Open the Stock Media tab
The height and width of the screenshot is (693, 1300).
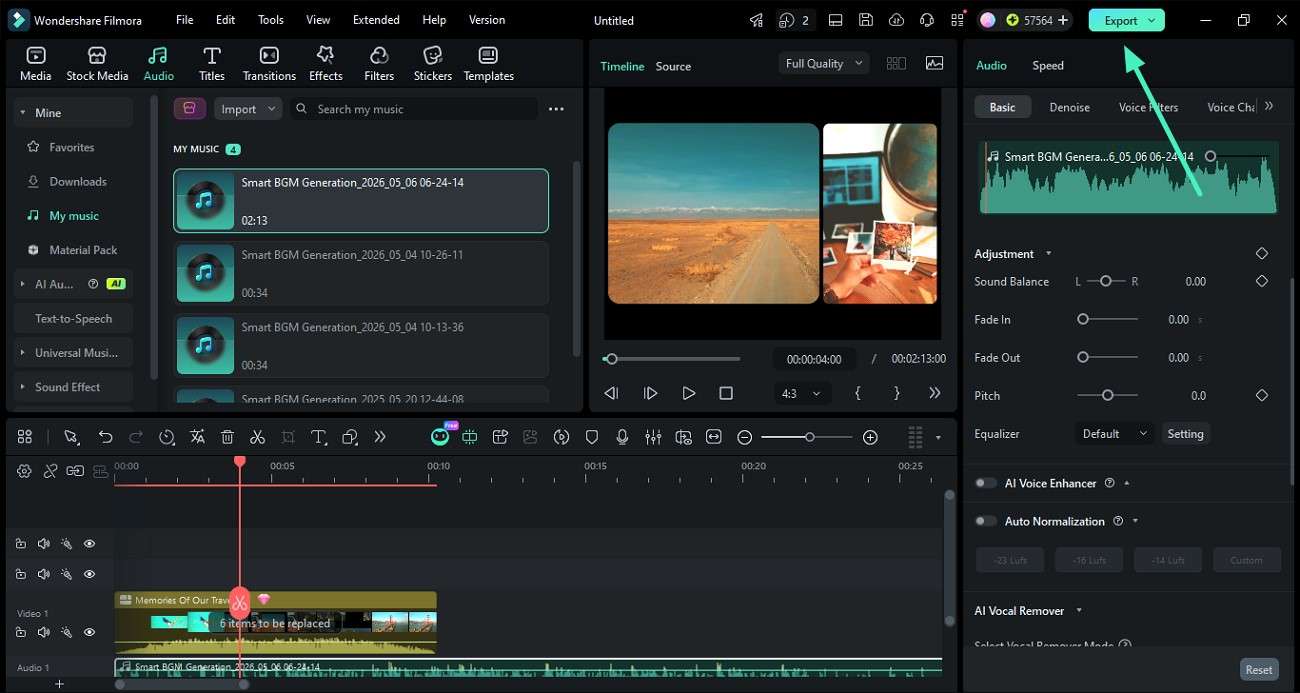(97, 64)
